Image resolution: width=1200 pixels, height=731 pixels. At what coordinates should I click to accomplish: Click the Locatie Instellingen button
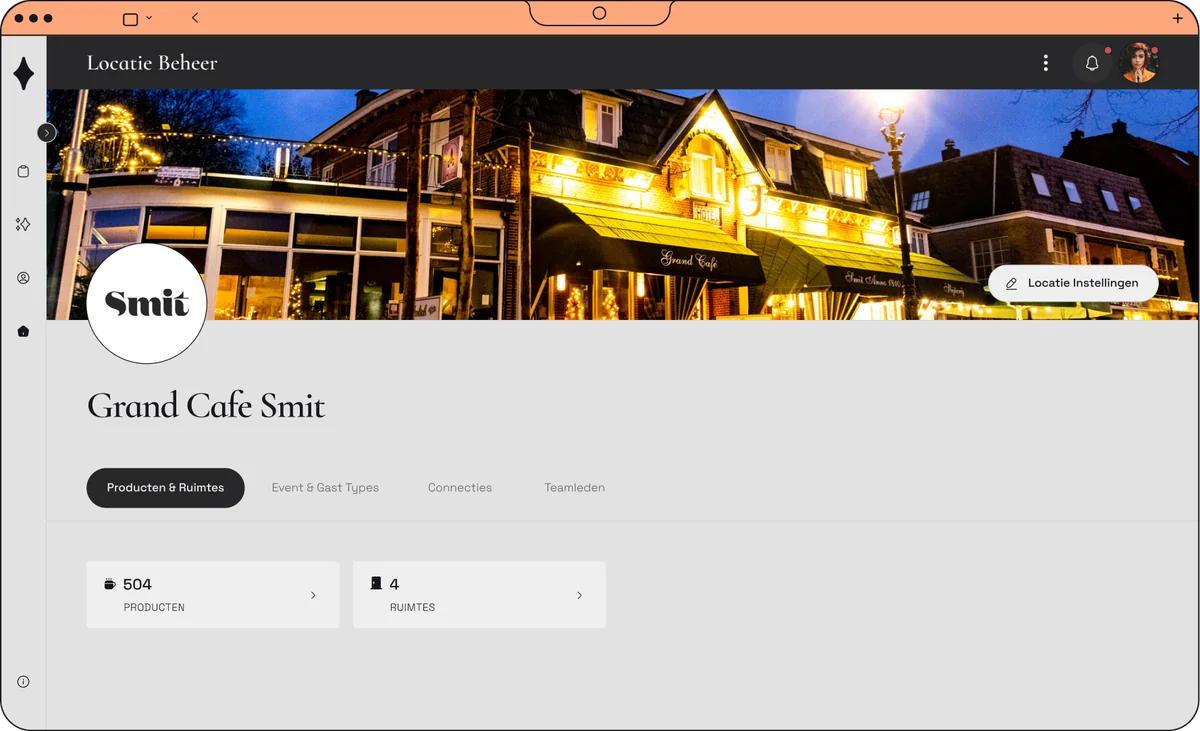(x=1073, y=283)
